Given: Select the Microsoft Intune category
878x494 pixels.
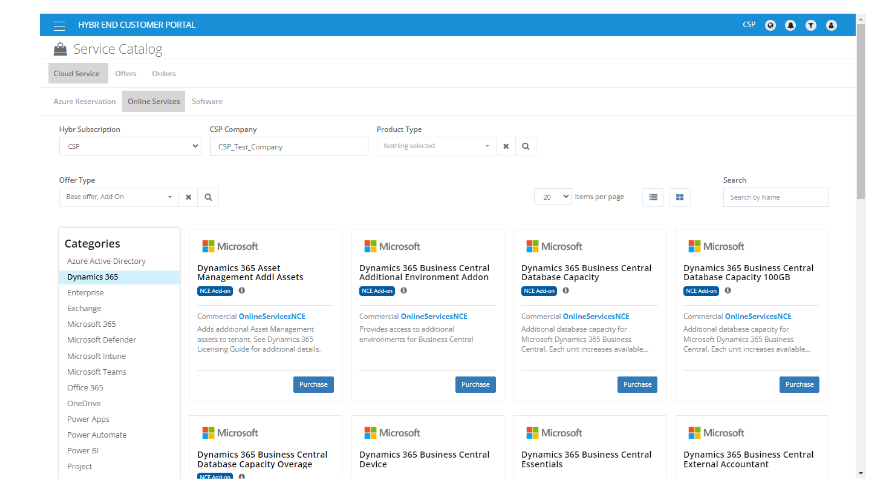Looking at the screenshot, I should 97,356.
